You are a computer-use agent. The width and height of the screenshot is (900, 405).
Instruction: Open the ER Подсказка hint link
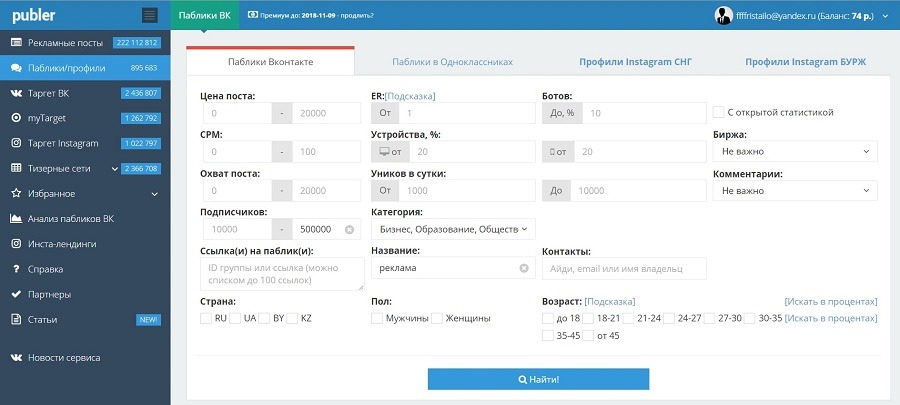[x=410, y=96]
